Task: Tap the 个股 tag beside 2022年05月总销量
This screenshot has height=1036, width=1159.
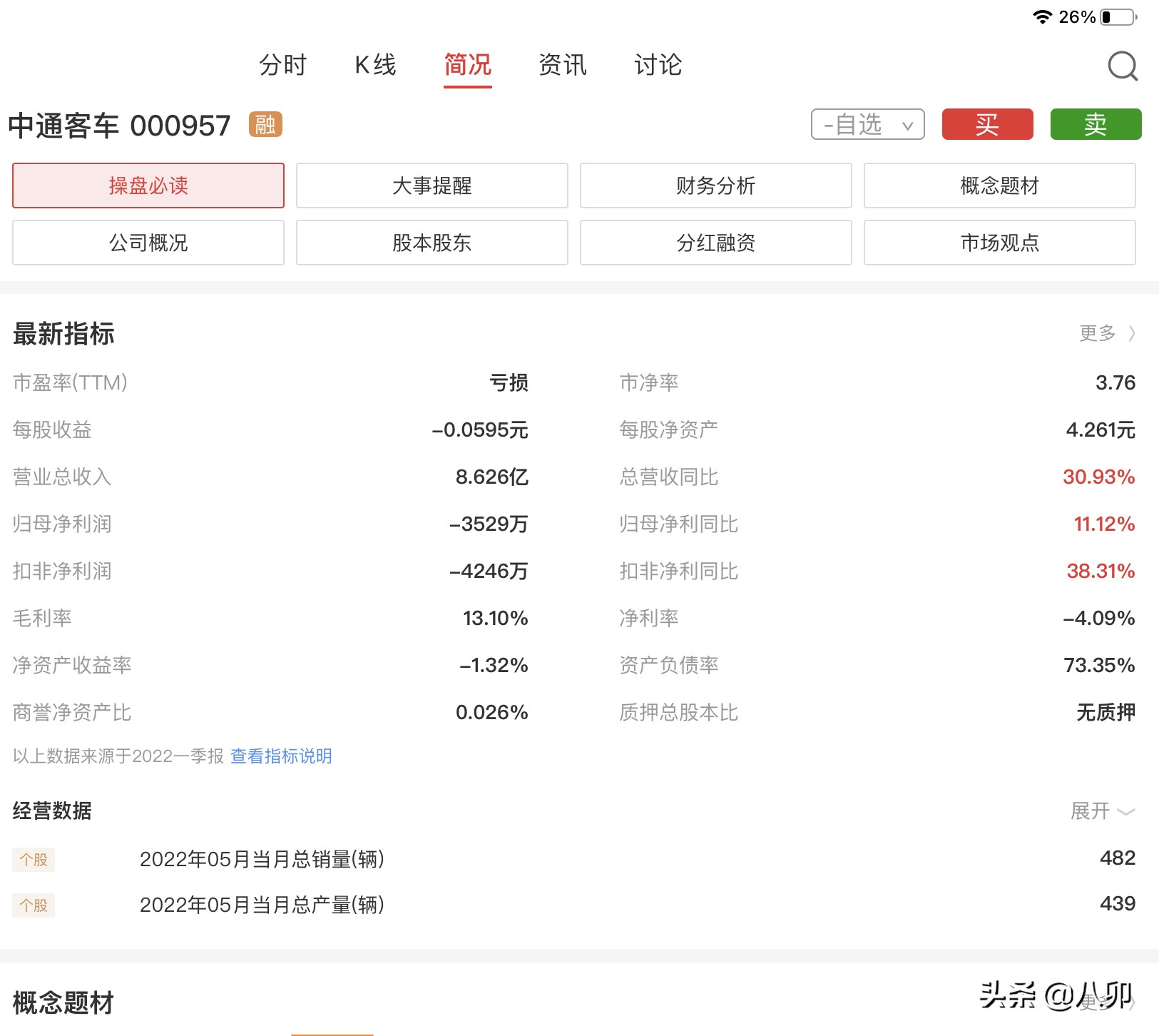Action: coord(33,860)
